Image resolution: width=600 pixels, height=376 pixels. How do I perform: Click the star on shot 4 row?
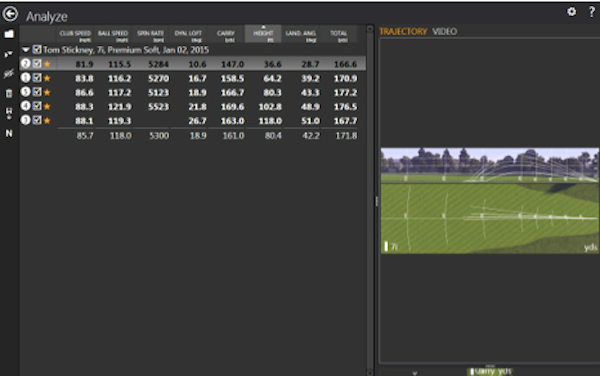point(47,107)
